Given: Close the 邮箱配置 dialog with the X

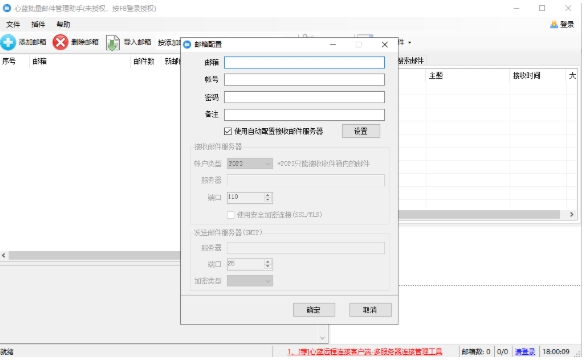Looking at the screenshot, I should (385, 45).
